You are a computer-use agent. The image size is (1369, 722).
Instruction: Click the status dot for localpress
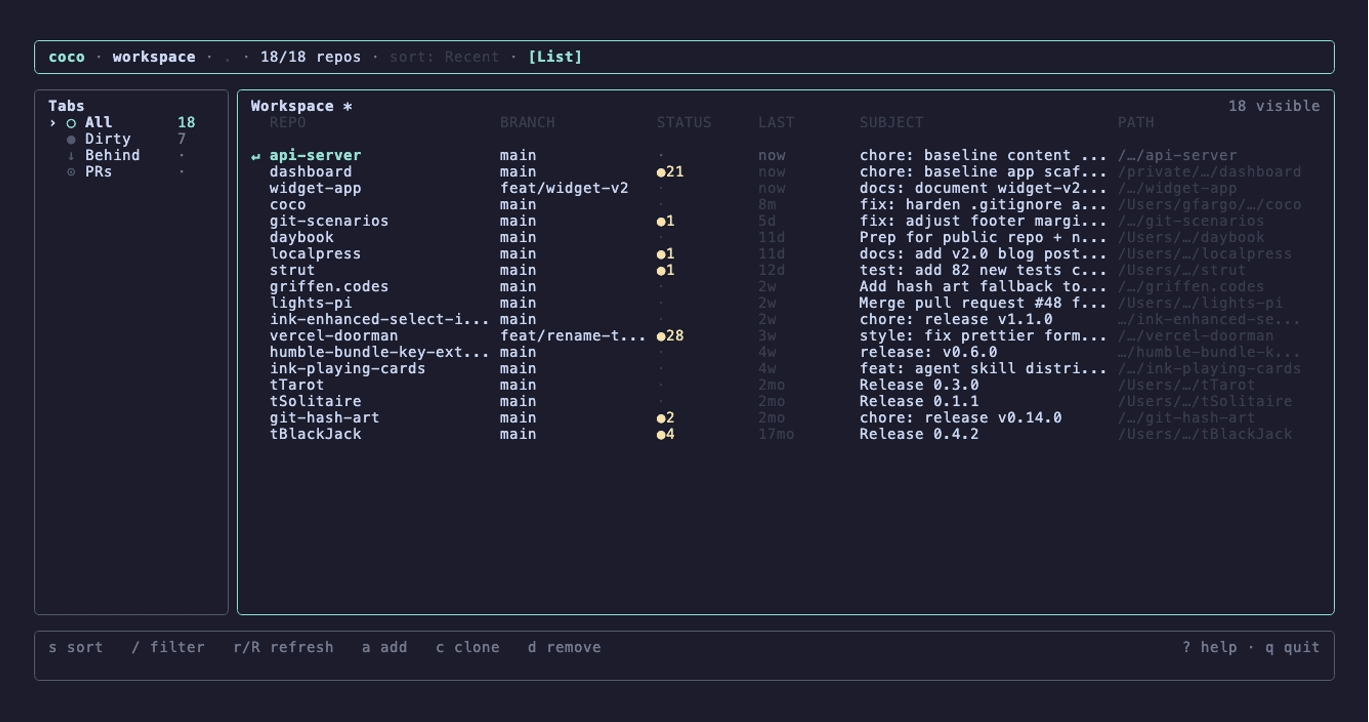tap(661, 254)
